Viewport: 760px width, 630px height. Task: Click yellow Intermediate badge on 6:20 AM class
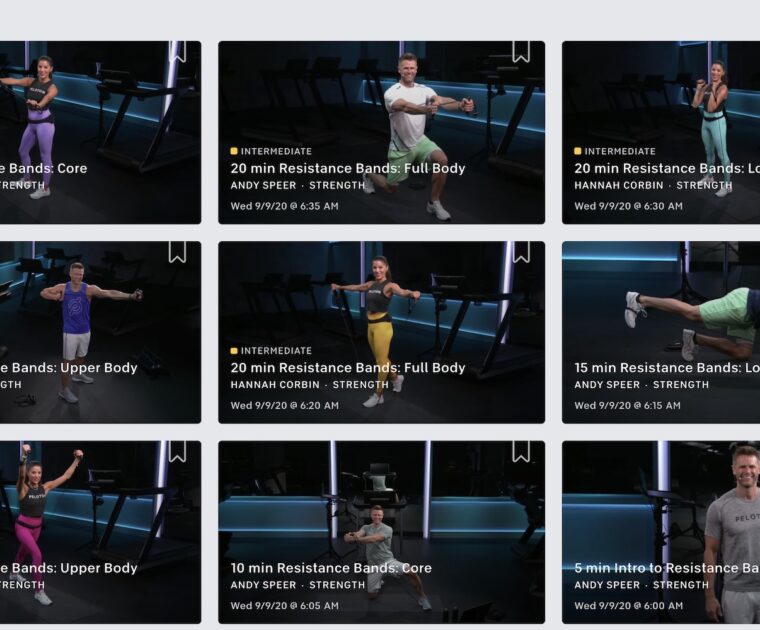point(271,350)
